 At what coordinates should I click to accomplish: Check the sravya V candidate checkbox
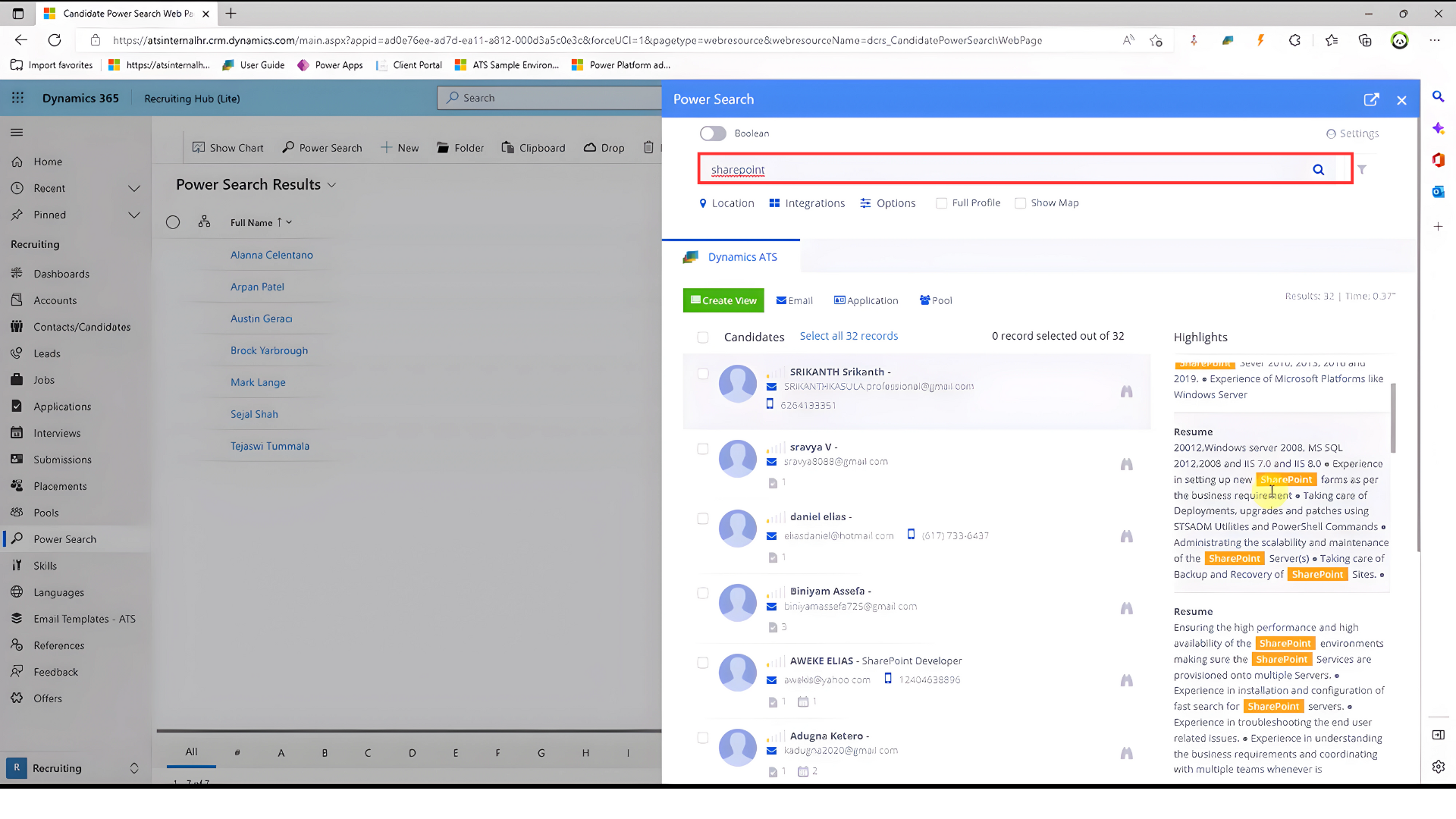[x=703, y=449]
